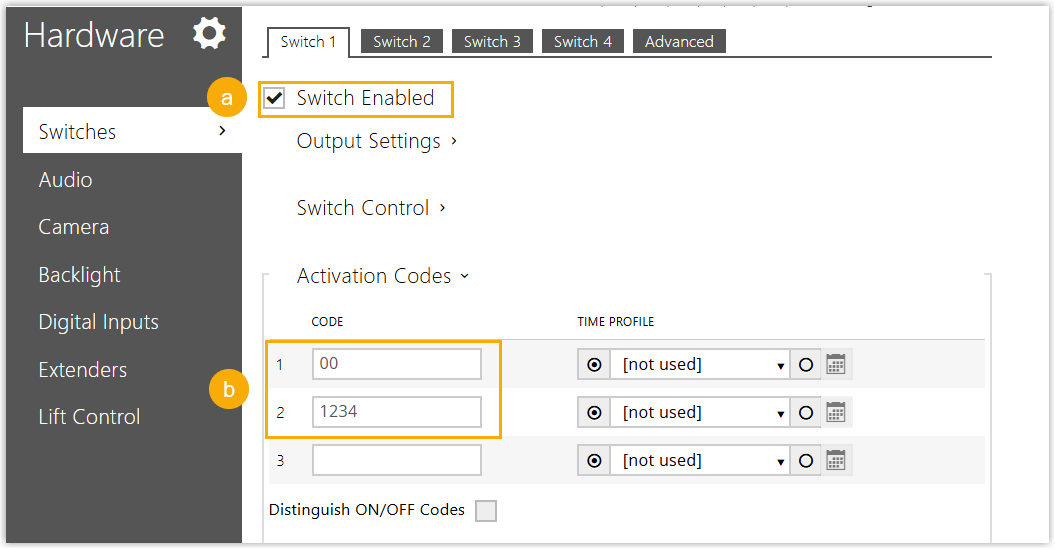
Task: Open Lift Control in sidebar
Action: coord(89,417)
